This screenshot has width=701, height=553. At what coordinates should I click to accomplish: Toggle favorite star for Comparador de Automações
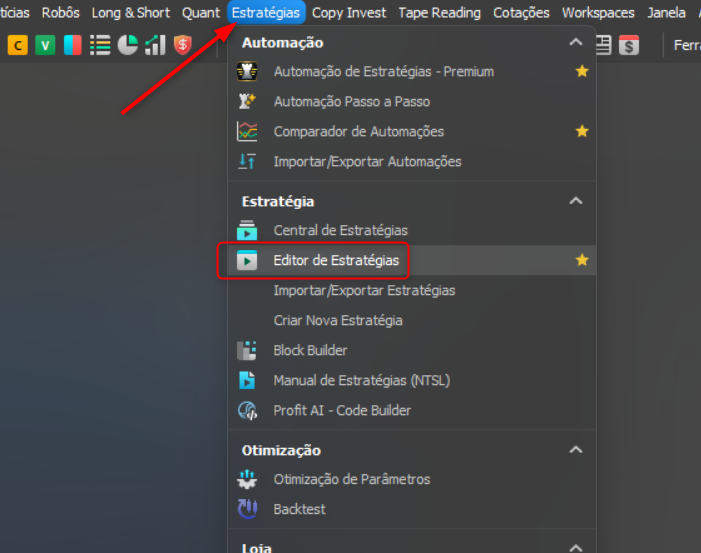(582, 131)
